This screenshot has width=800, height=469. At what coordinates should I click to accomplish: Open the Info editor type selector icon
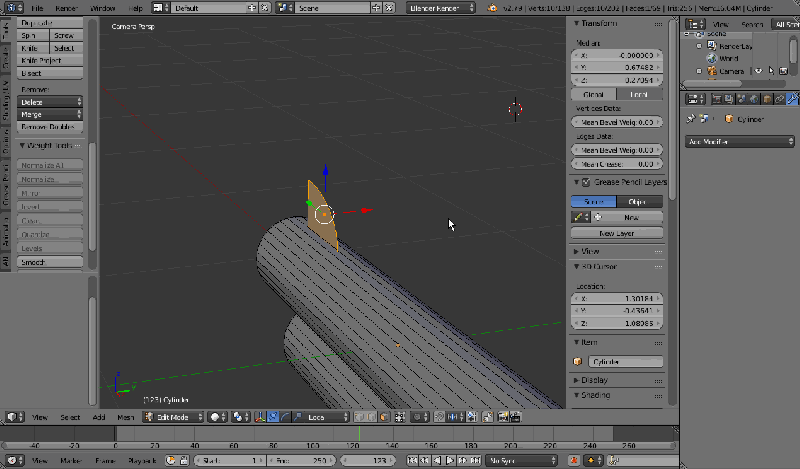pyautogui.click(x=13, y=8)
